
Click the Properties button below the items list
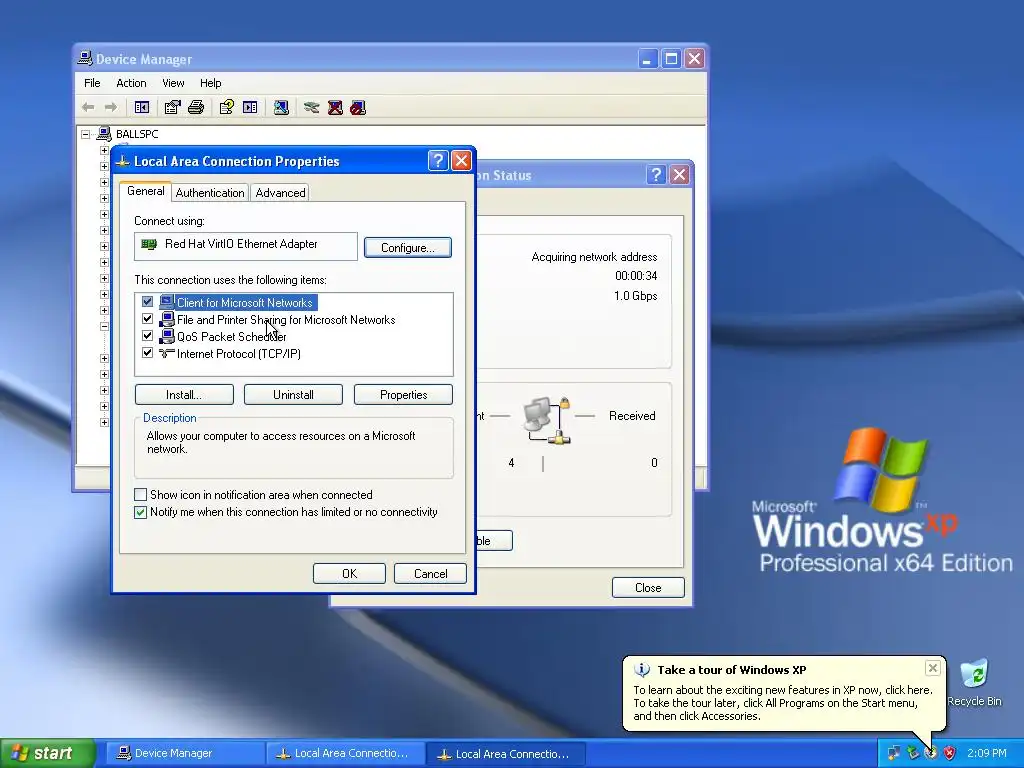coord(403,394)
